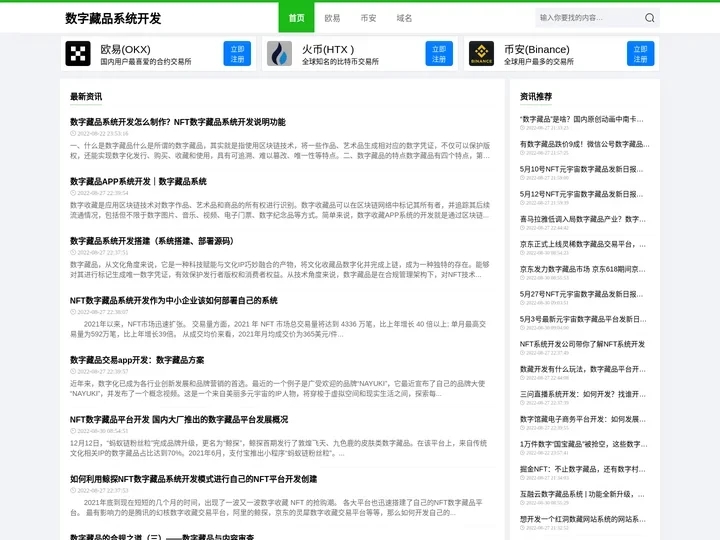Click the summary text starting 12月12日，"蚂蚁链粉丝粒"

pos(278,448)
